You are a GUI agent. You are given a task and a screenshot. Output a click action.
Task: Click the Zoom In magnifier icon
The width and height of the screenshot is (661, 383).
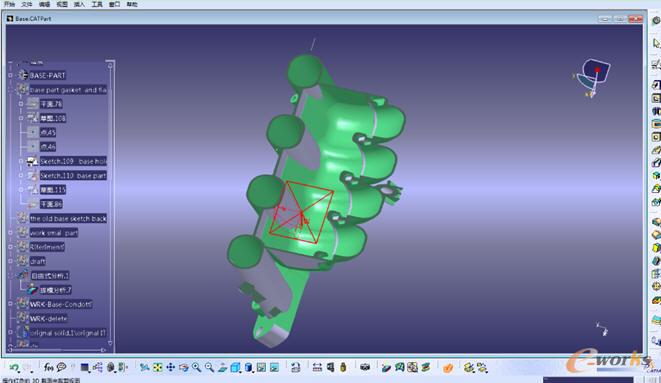(196, 367)
